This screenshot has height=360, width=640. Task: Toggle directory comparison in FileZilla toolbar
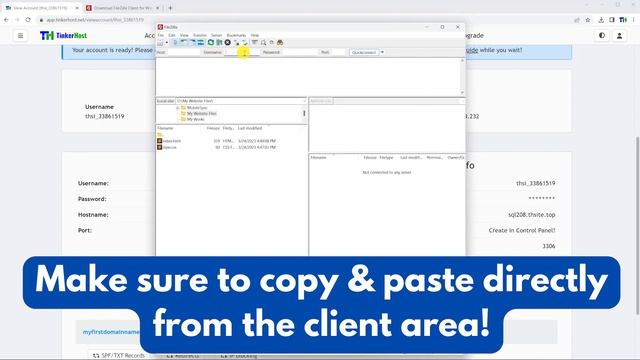[x=263, y=42]
